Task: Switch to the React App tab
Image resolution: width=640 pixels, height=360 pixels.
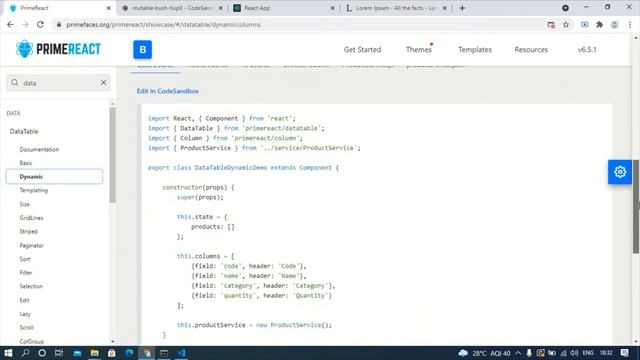Action: coord(283,8)
